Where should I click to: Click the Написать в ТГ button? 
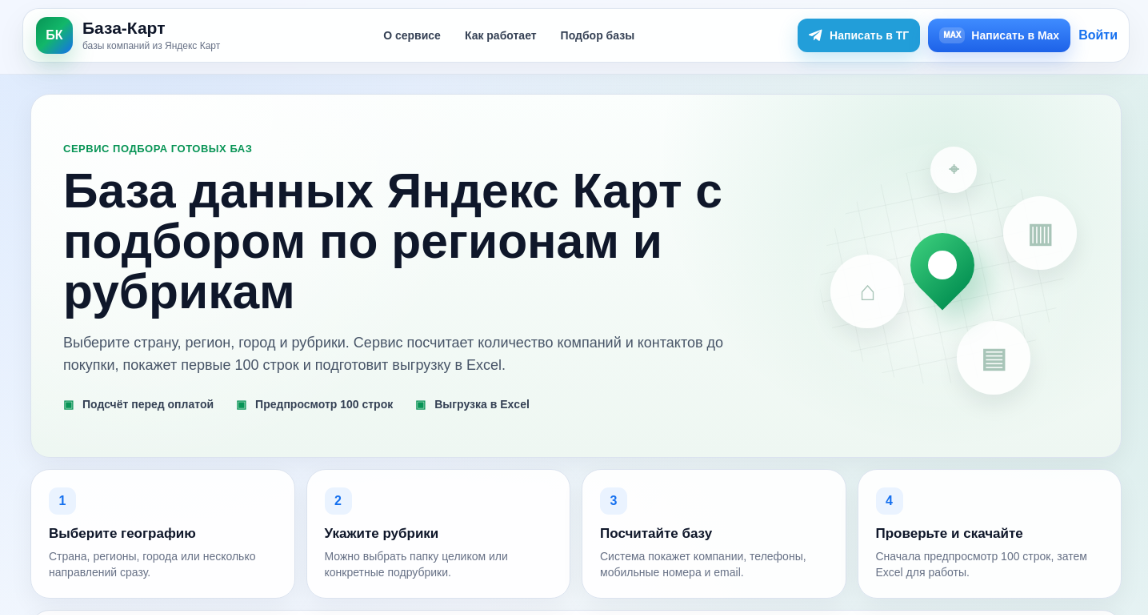[859, 35]
